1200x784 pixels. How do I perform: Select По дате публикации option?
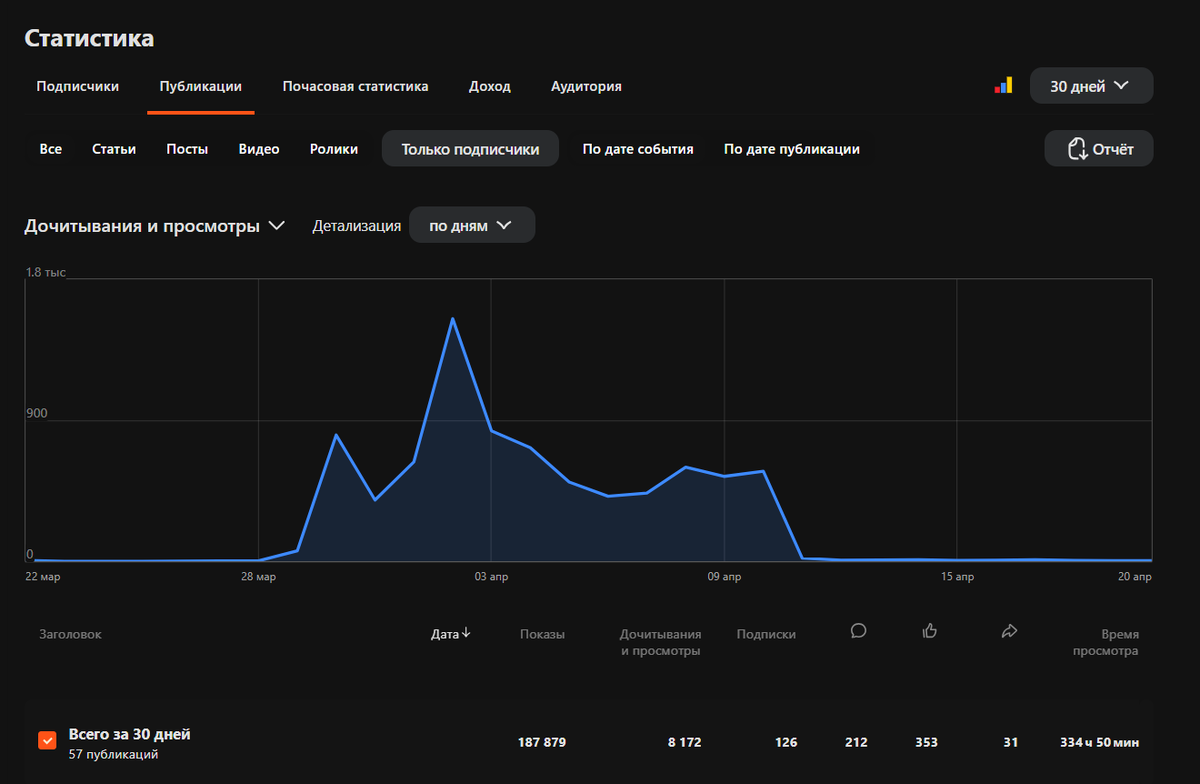[792, 149]
